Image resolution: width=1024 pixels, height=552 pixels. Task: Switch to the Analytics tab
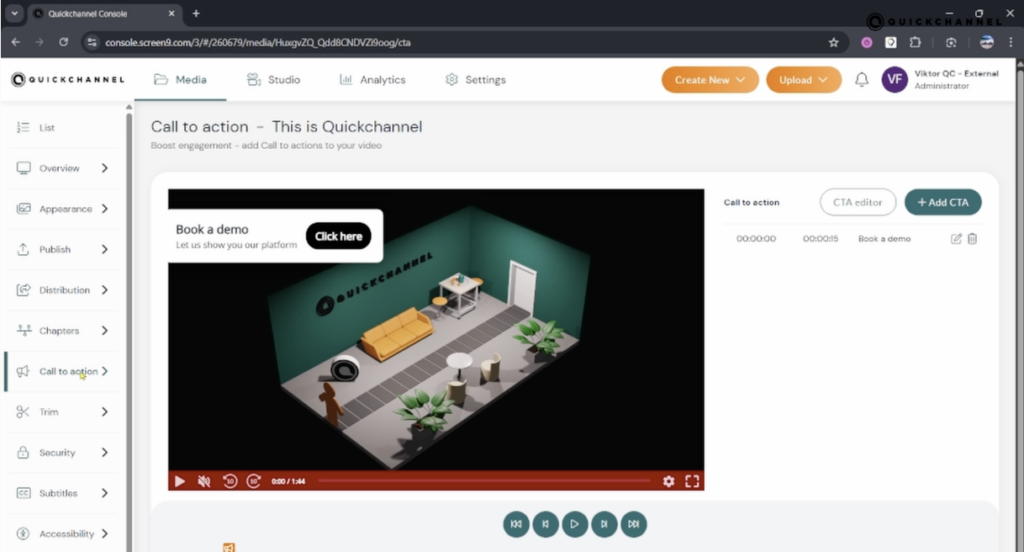point(372,80)
